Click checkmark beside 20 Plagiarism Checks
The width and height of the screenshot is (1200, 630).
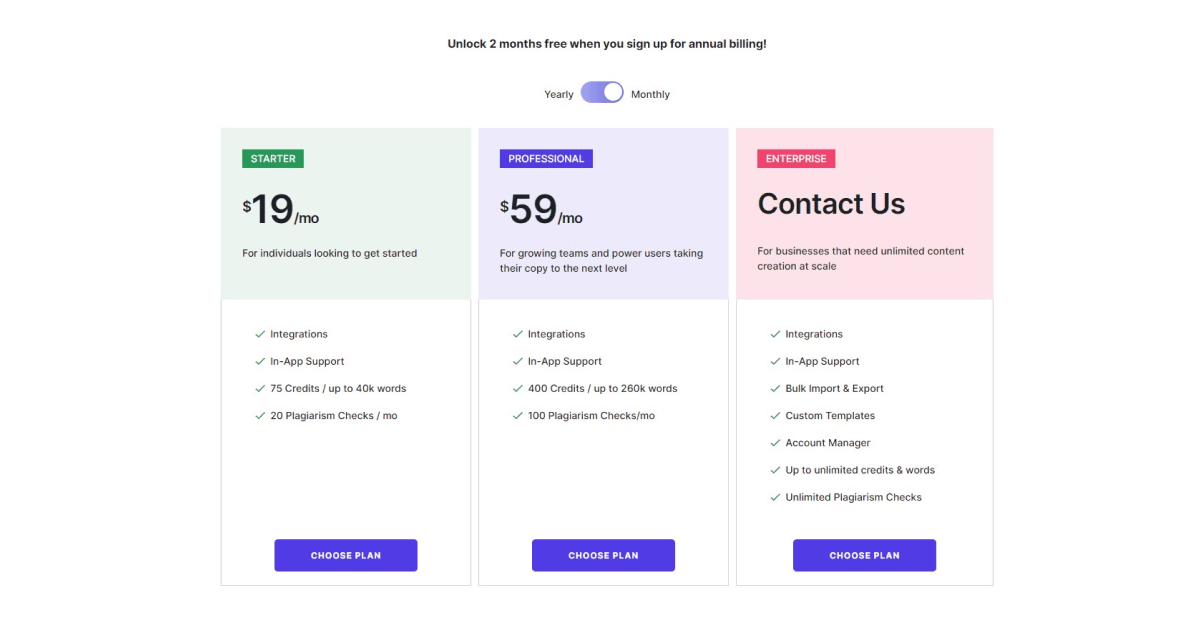pyautogui.click(x=260, y=415)
